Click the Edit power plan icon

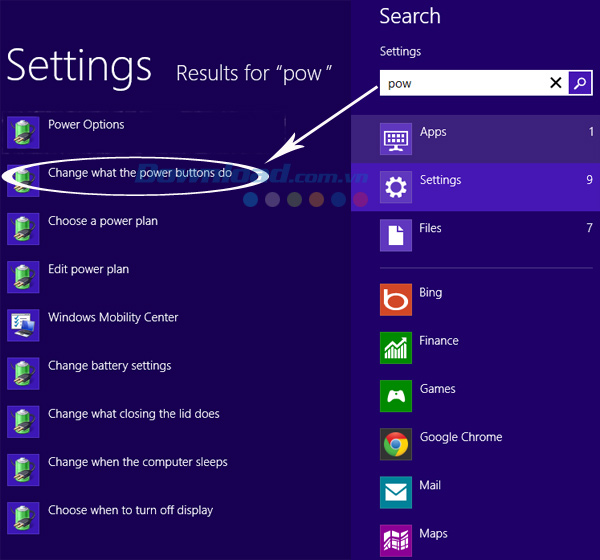[23, 277]
